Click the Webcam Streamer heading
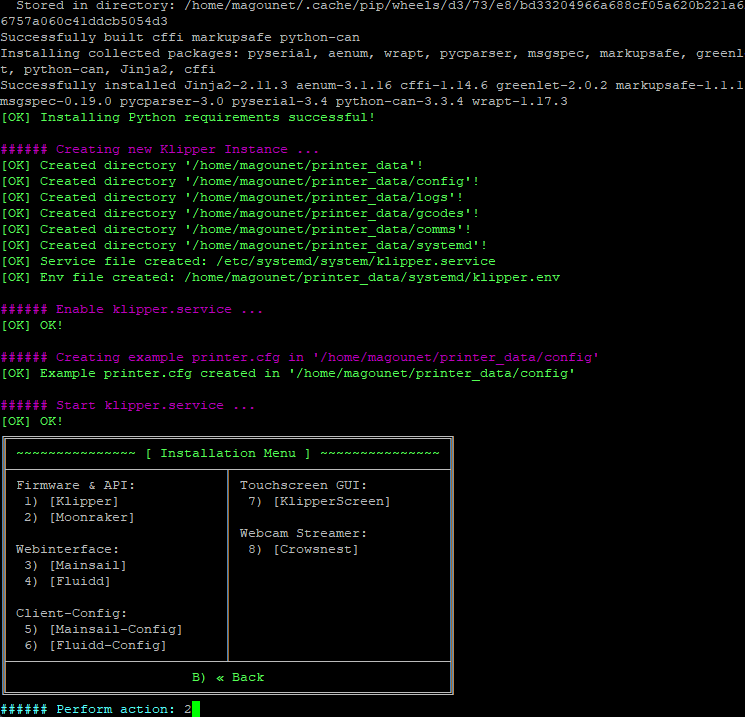Screen dimensions: 745x717 303,533
